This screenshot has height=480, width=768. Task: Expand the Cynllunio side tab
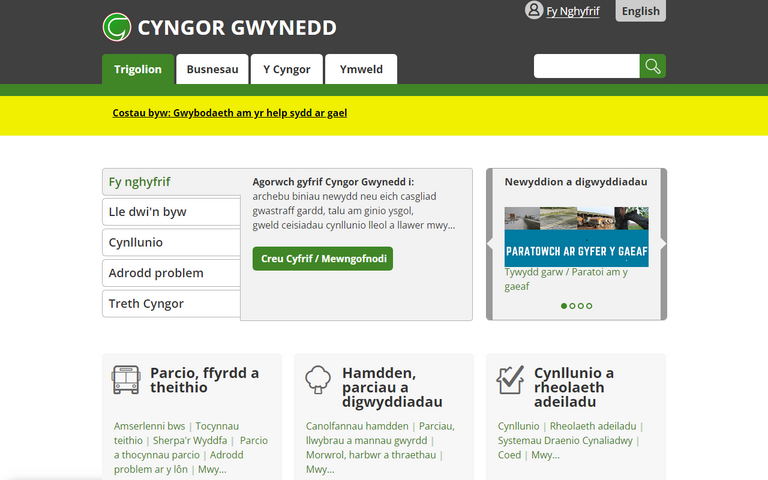coord(171,243)
